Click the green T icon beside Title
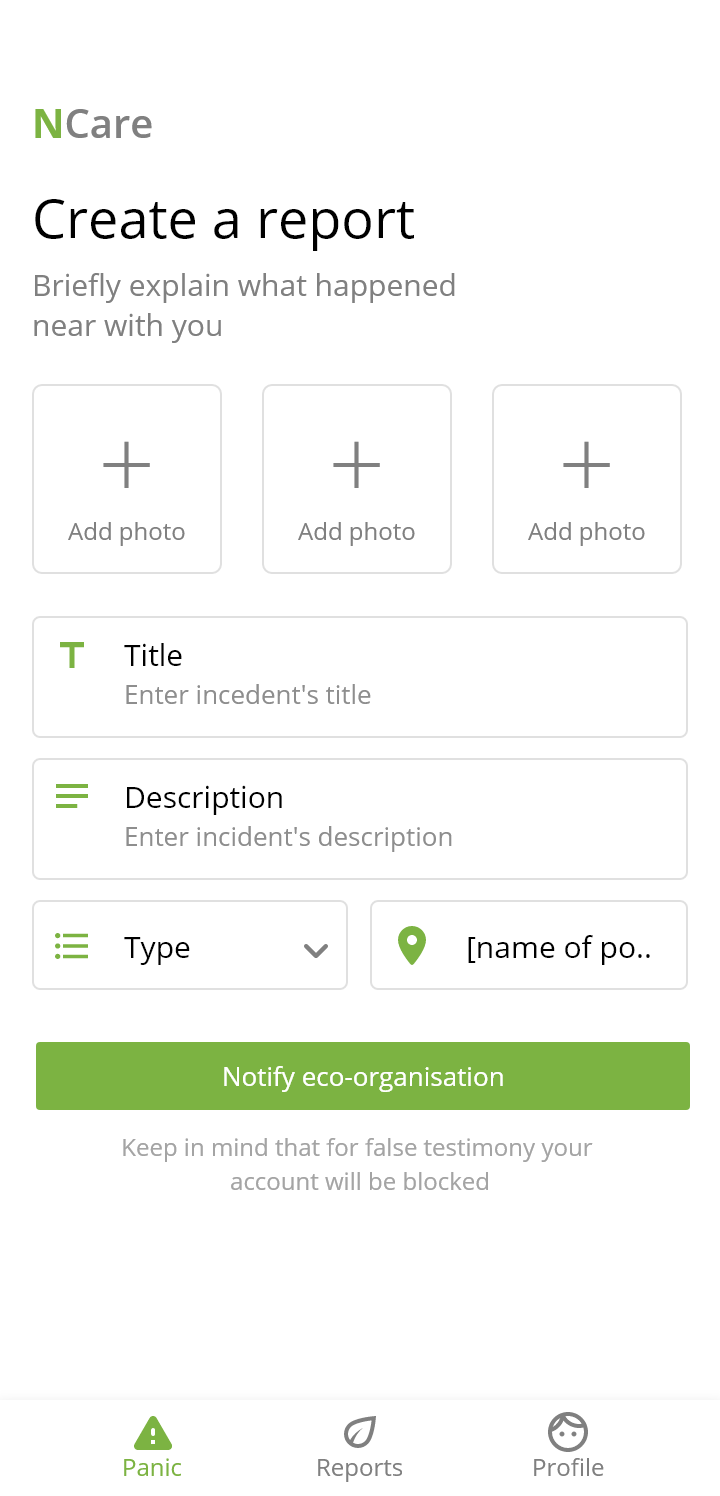The image size is (720, 1496). [71, 656]
